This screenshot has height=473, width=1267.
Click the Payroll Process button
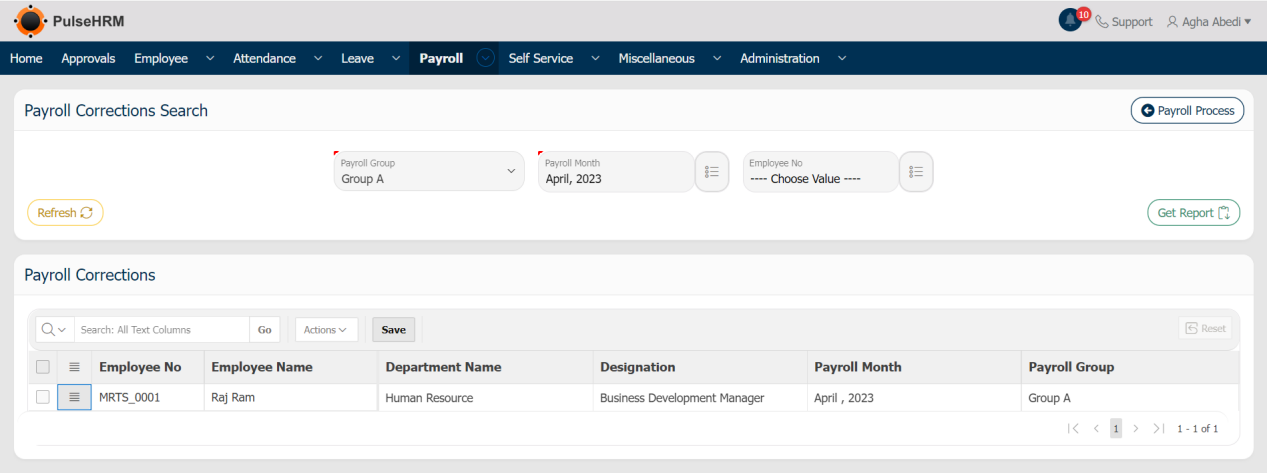point(1187,110)
